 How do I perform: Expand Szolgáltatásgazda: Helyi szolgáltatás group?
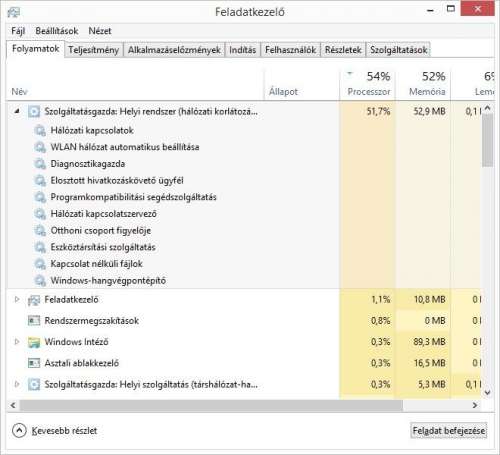pyautogui.click(x=17, y=384)
